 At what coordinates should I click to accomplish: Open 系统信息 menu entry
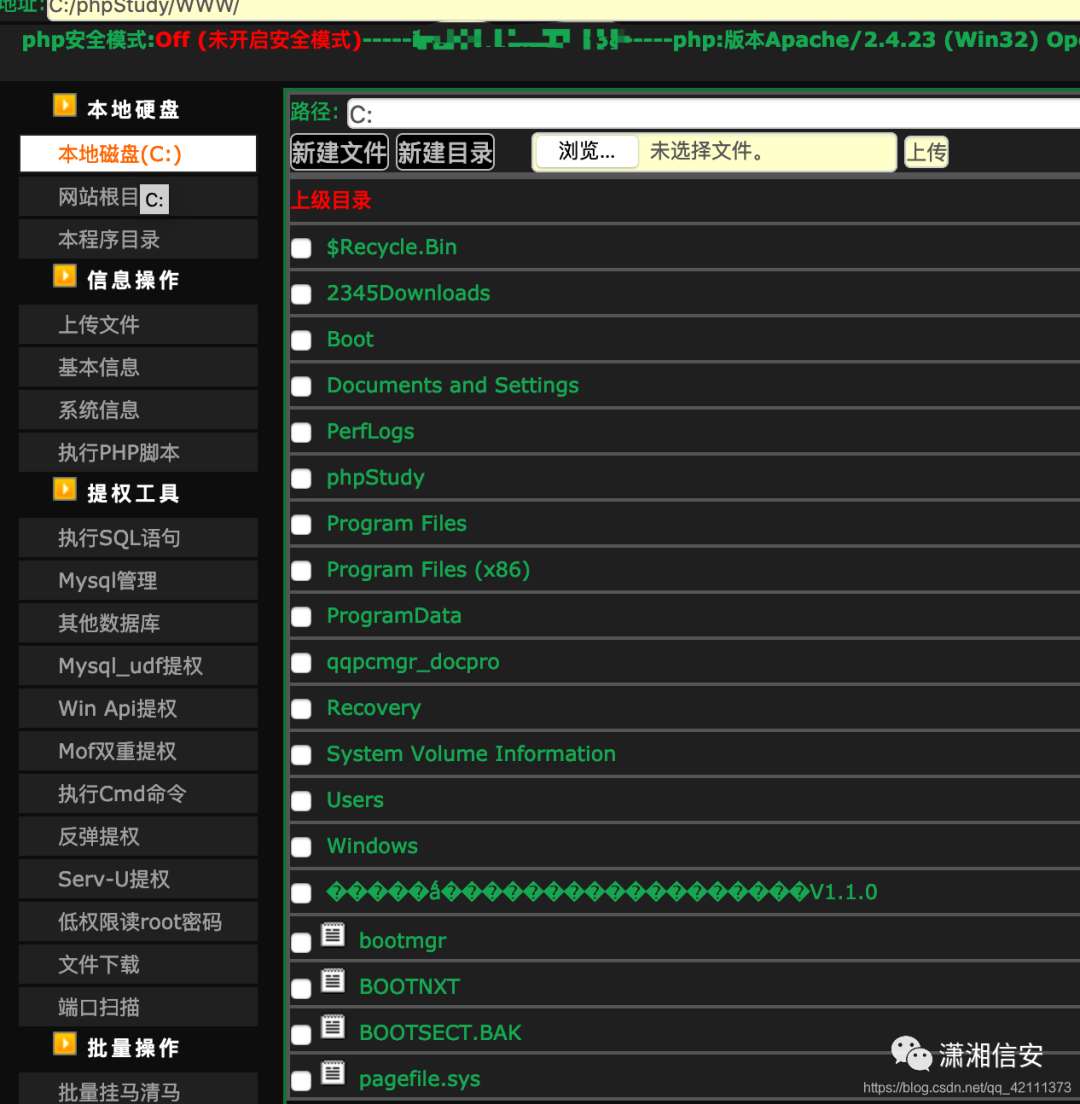click(x=138, y=410)
